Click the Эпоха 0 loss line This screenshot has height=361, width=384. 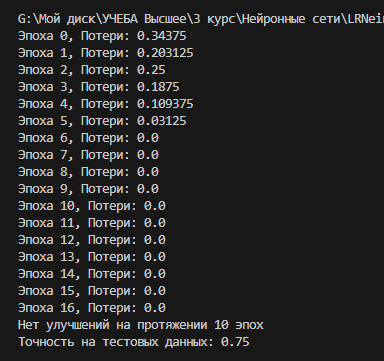click(x=102, y=36)
